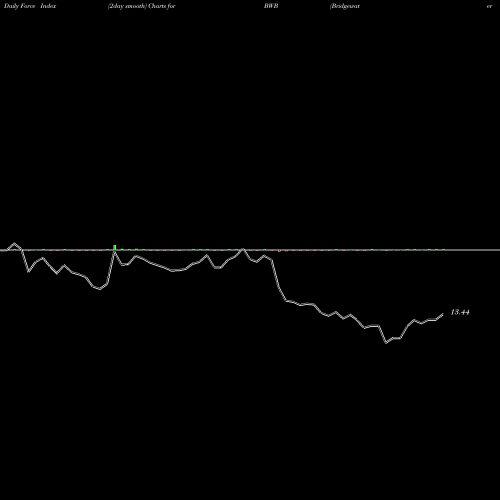Click the BWB ticker symbol text
This screenshot has height=500, width=500.
click(x=271, y=6)
